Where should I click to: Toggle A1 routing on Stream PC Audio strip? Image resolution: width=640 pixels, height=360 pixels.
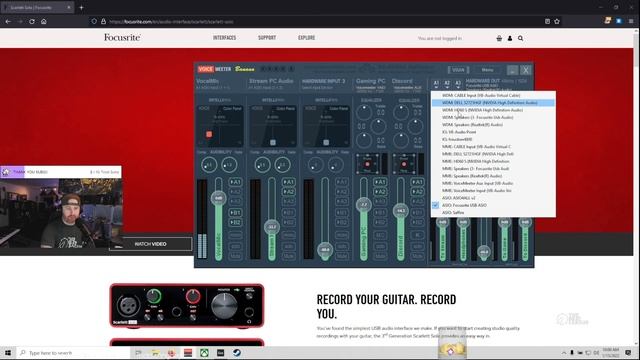(x=289, y=182)
